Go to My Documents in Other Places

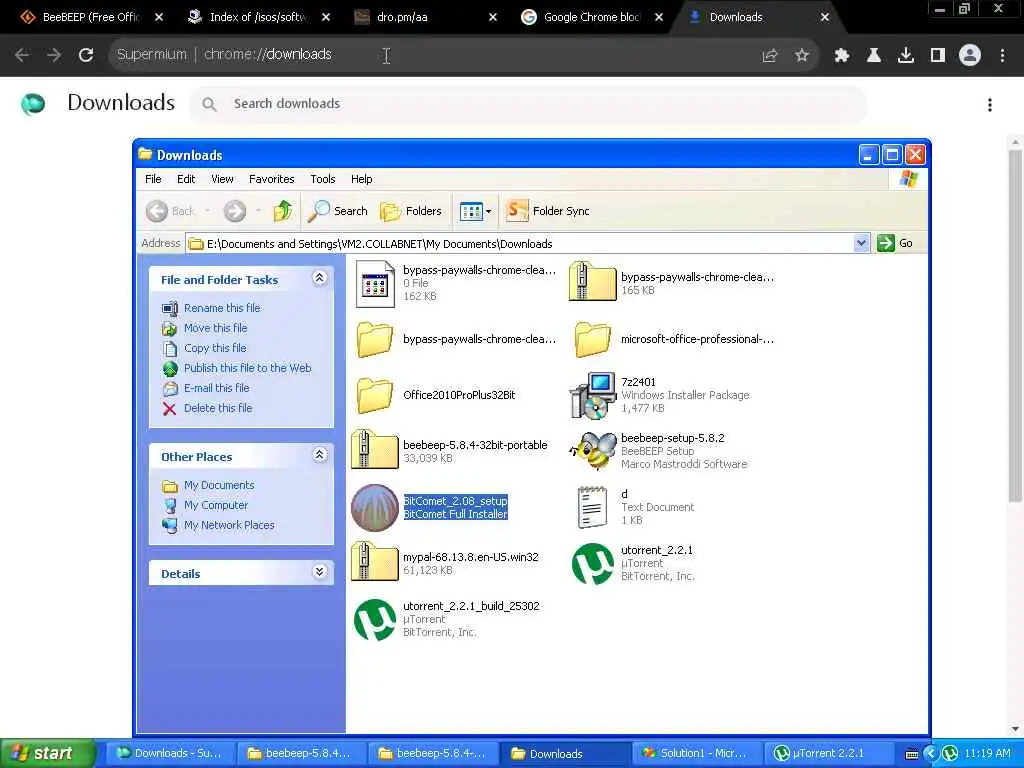[x=219, y=485]
